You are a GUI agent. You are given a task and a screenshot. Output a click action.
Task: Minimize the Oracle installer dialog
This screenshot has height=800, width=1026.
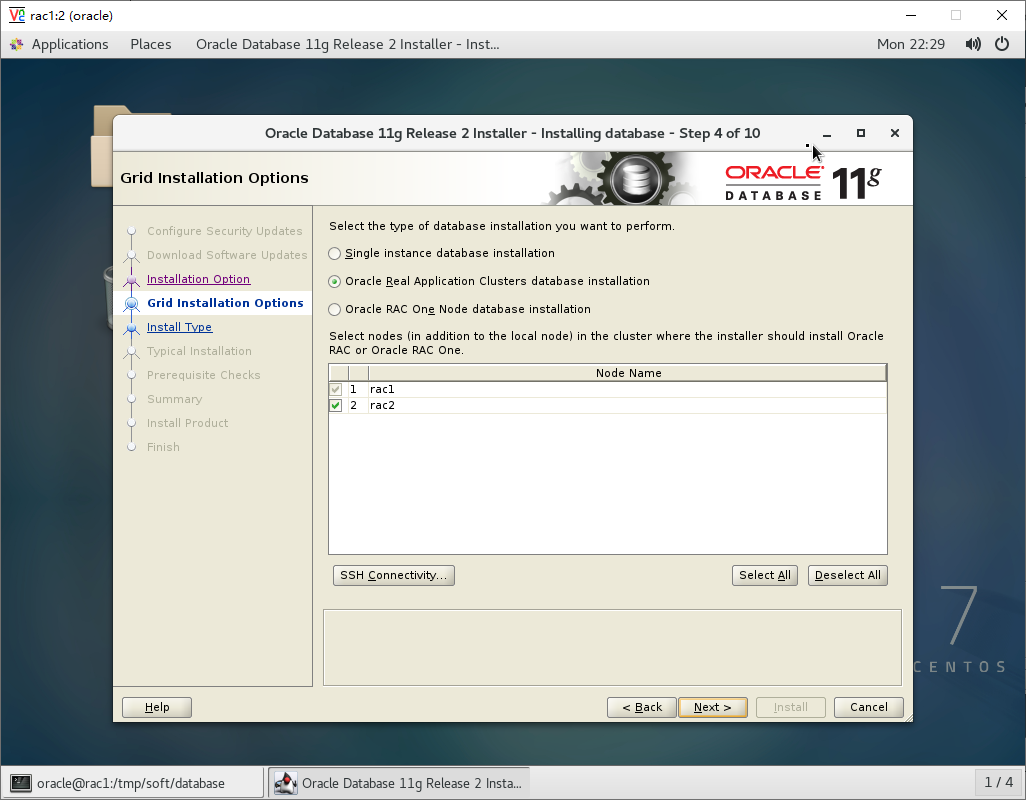pyautogui.click(x=827, y=133)
